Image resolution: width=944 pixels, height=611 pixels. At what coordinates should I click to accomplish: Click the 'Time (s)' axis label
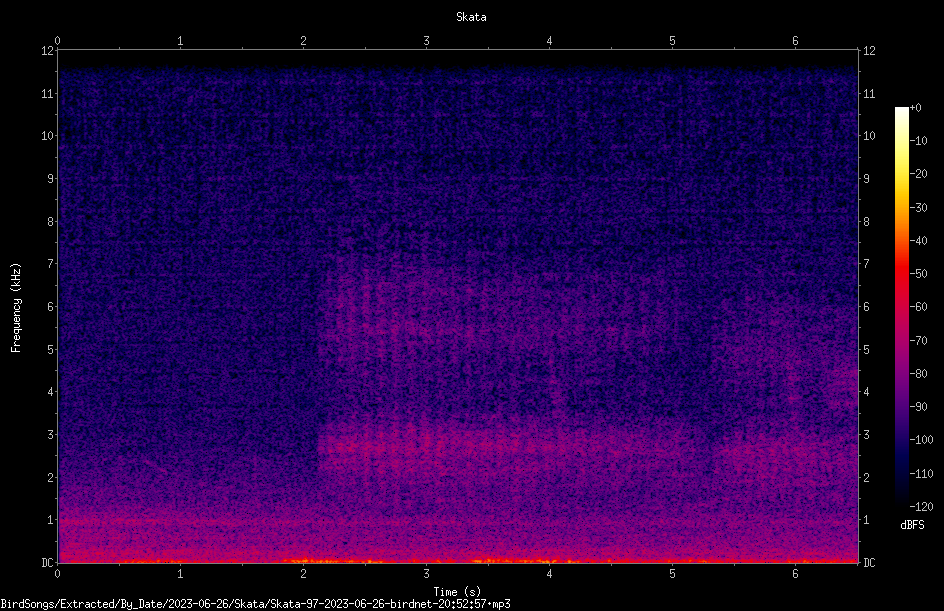[457, 592]
